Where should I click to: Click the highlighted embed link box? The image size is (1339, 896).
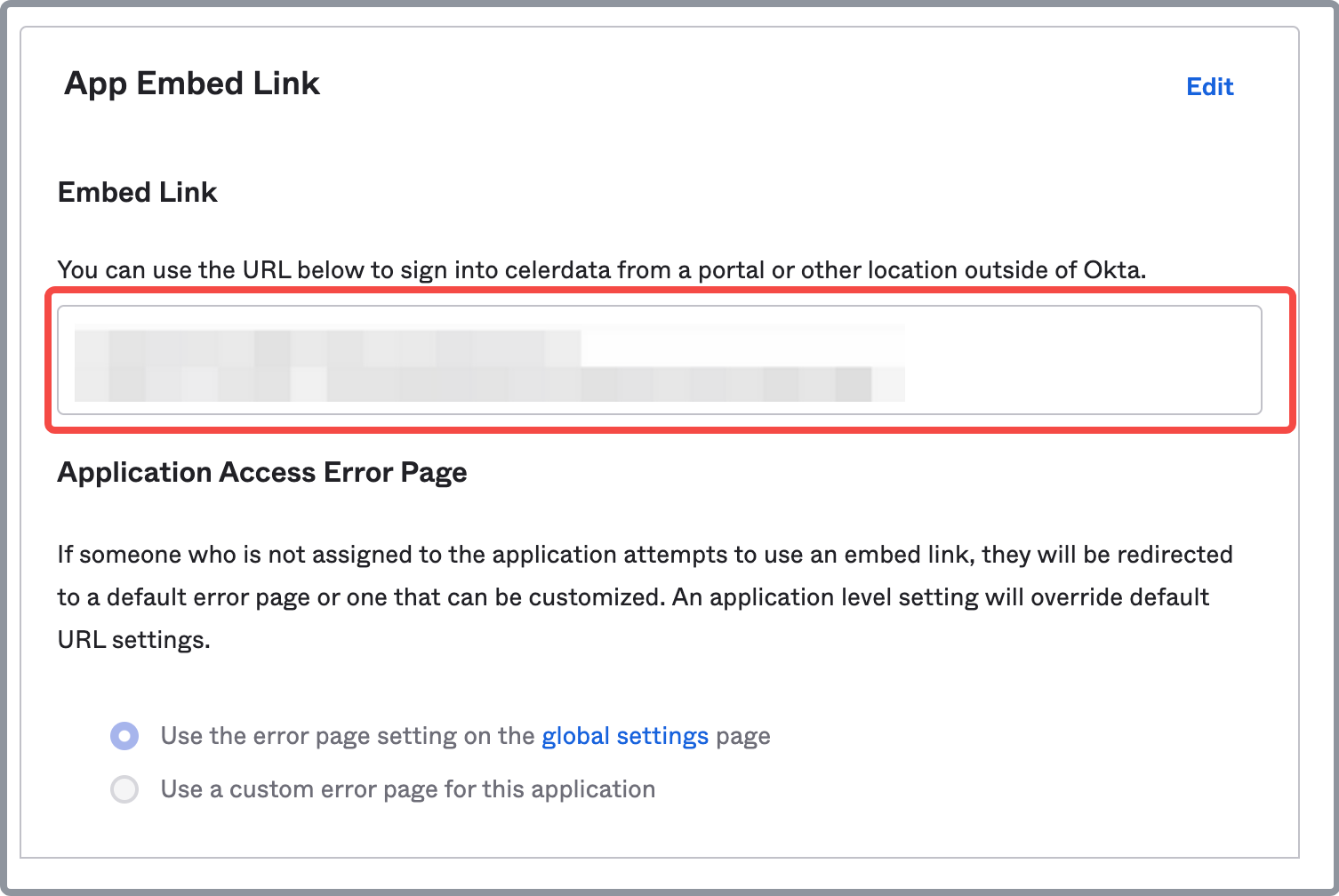[661, 359]
